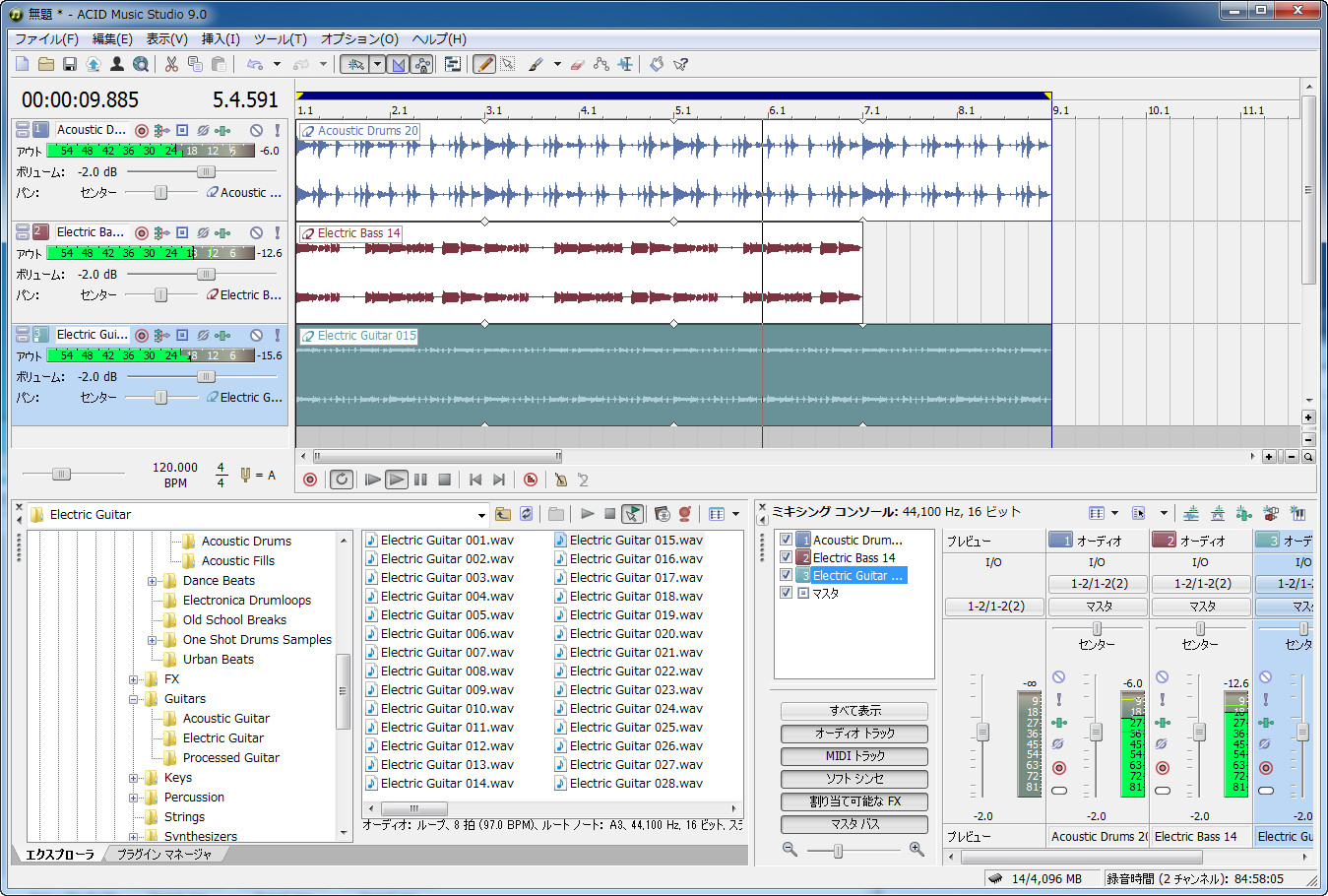Expand the Keys folder in the tree
Image resolution: width=1328 pixels, height=896 pixels.
[134, 778]
